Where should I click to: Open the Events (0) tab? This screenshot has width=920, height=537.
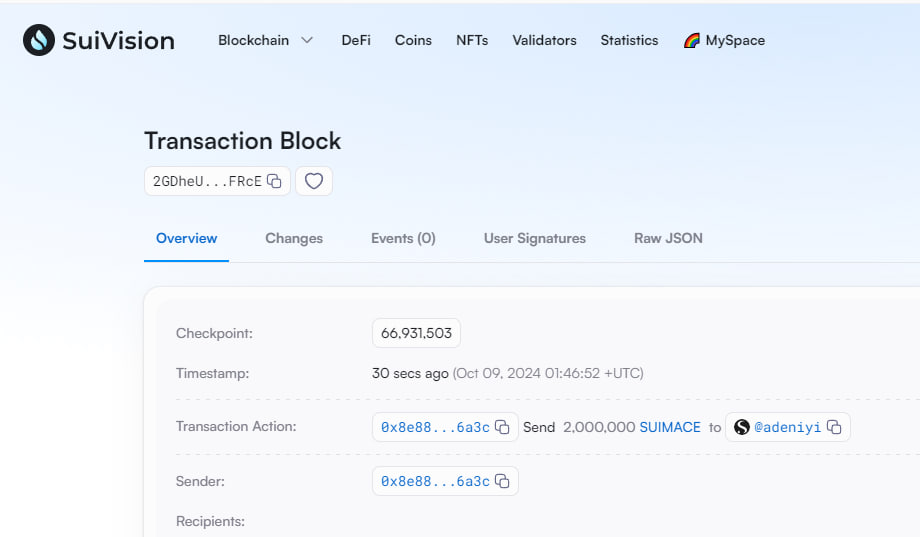point(403,238)
